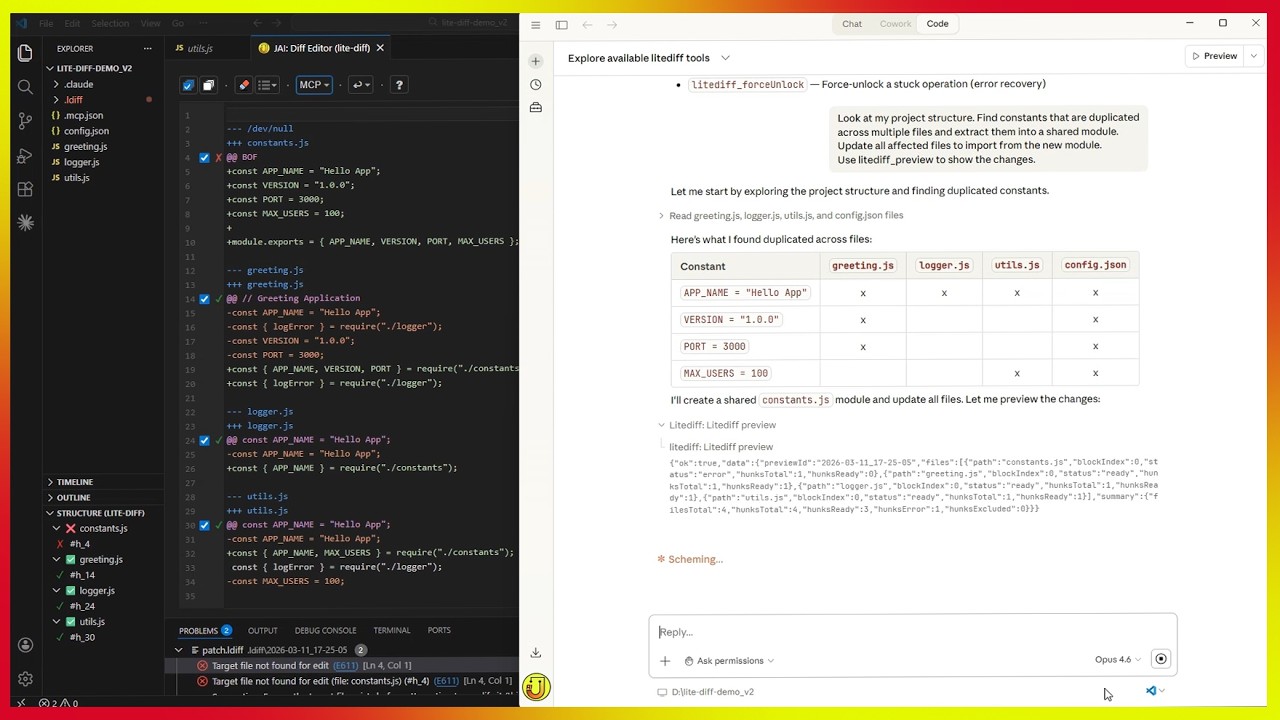Uncheck the hunk checkbox on line 14
The image size is (1280, 720).
pos(204,299)
